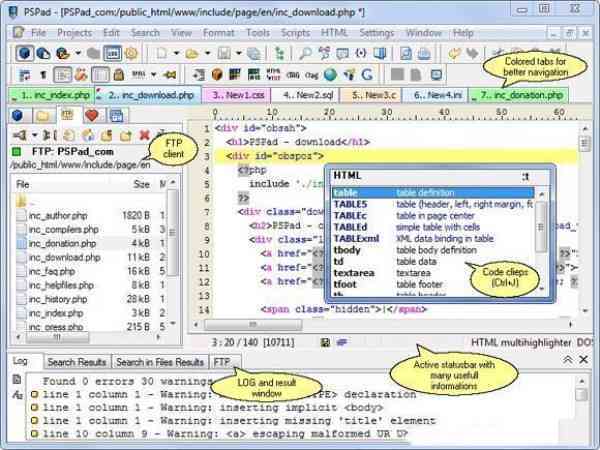The width and height of the screenshot is (600, 450).
Task: Select the TABLEc code clip entry
Action: point(432,216)
